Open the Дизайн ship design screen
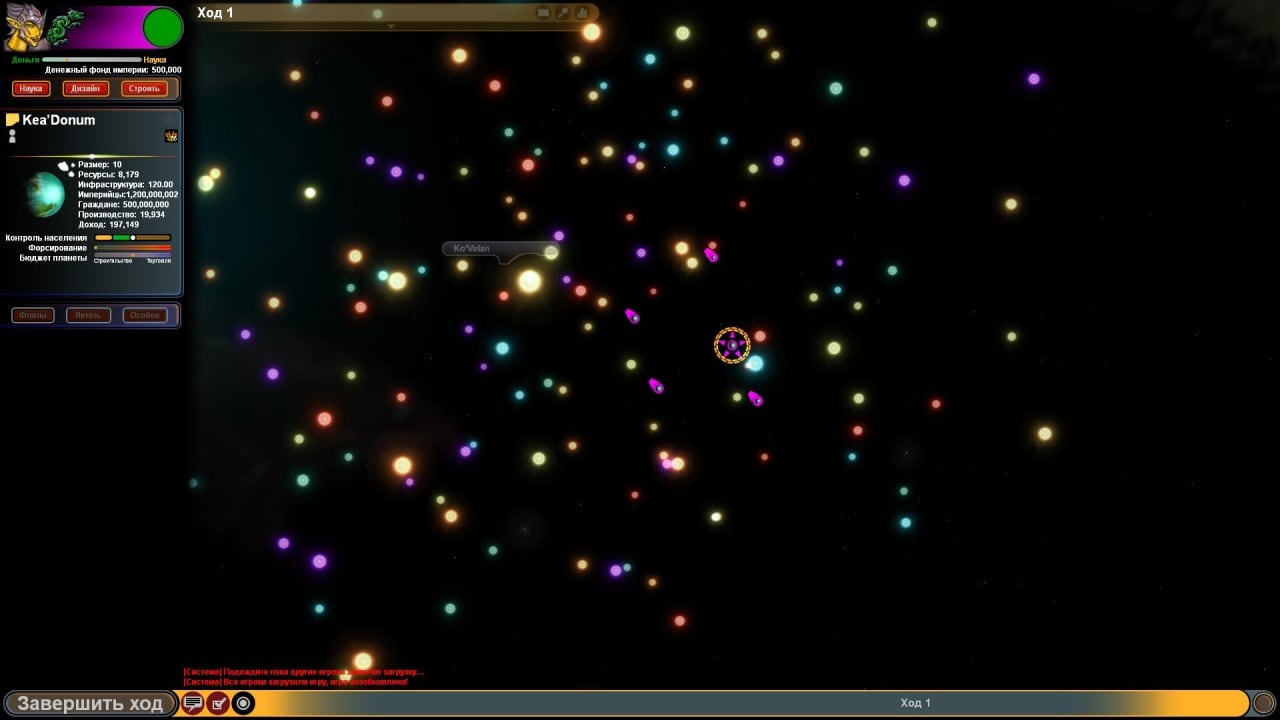Image resolution: width=1280 pixels, height=720 pixels. coord(86,88)
